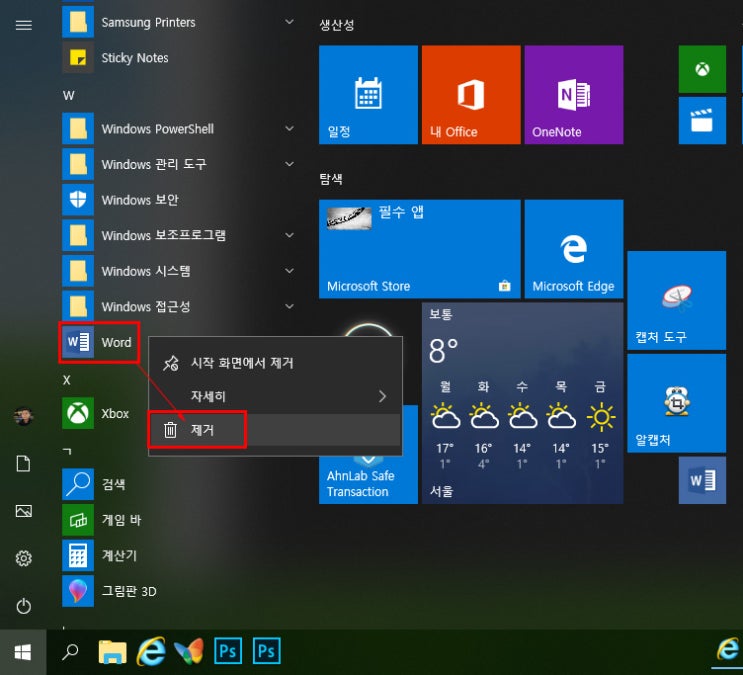
Task: Launch 그림판 3D app
Action: [x=178, y=591]
